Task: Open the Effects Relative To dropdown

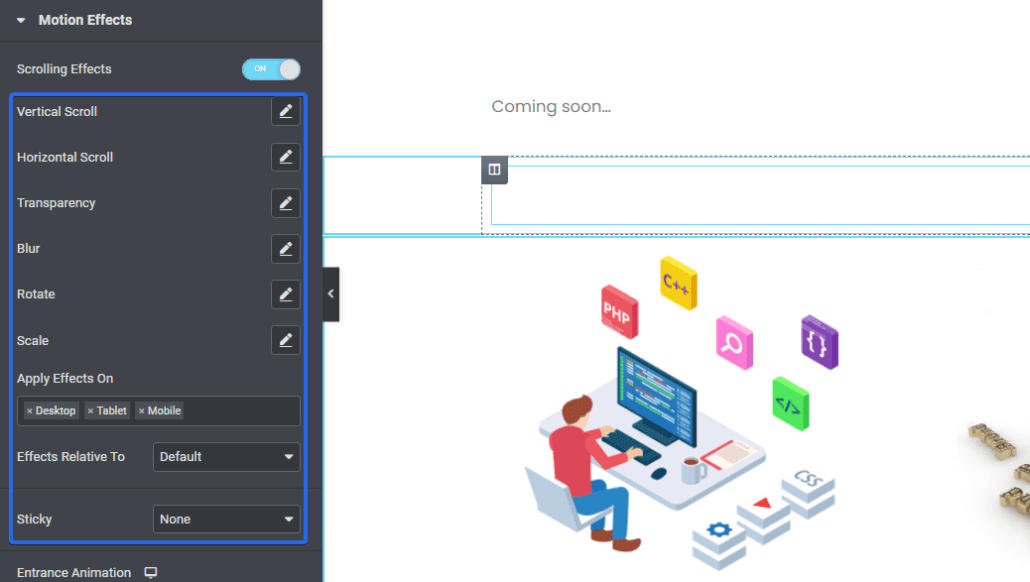Action: (227, 457)
